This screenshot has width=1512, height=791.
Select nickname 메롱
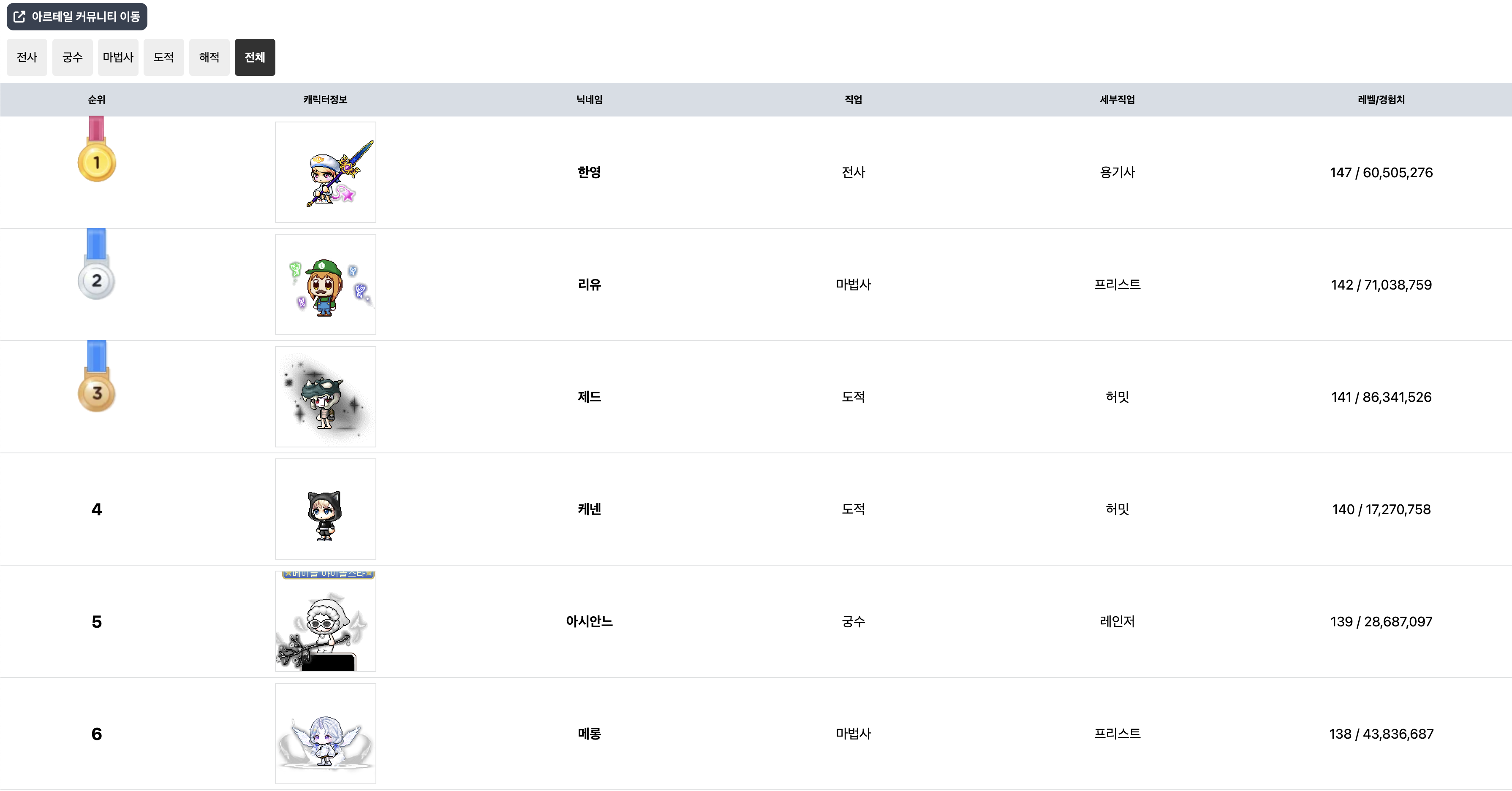(x=589, y=734)
